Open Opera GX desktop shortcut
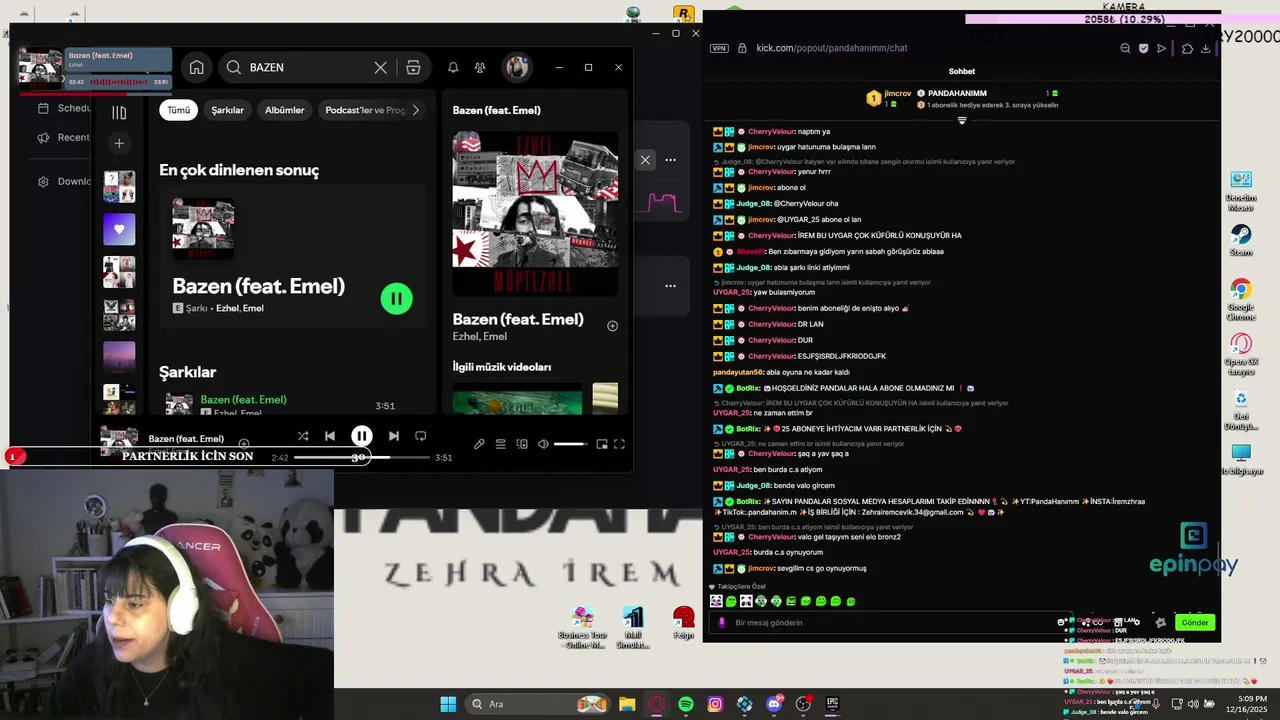The width and height of the screenshot is (1280, 720). [x=1241, y=353]
